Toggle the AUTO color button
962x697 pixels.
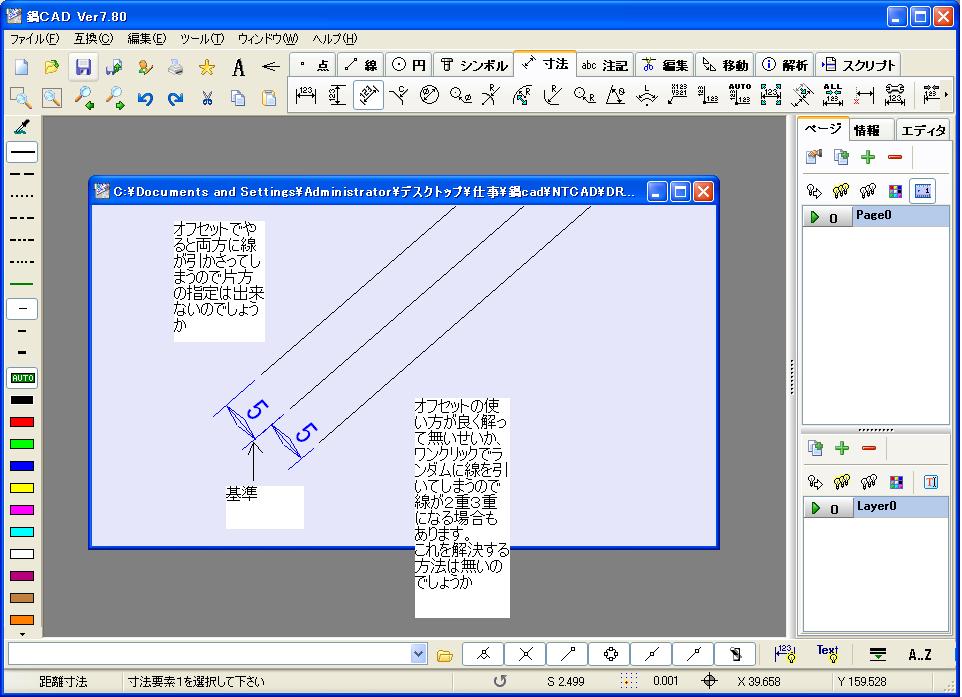pos(22,378)
